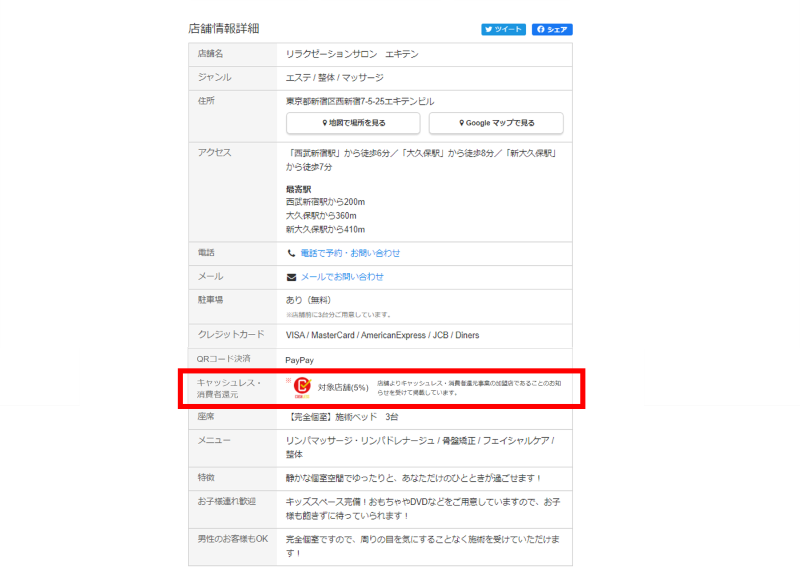Screen dimensions: 800x580
Task: Click the 対象店舗(5%) text
Action: click(343, 388)
